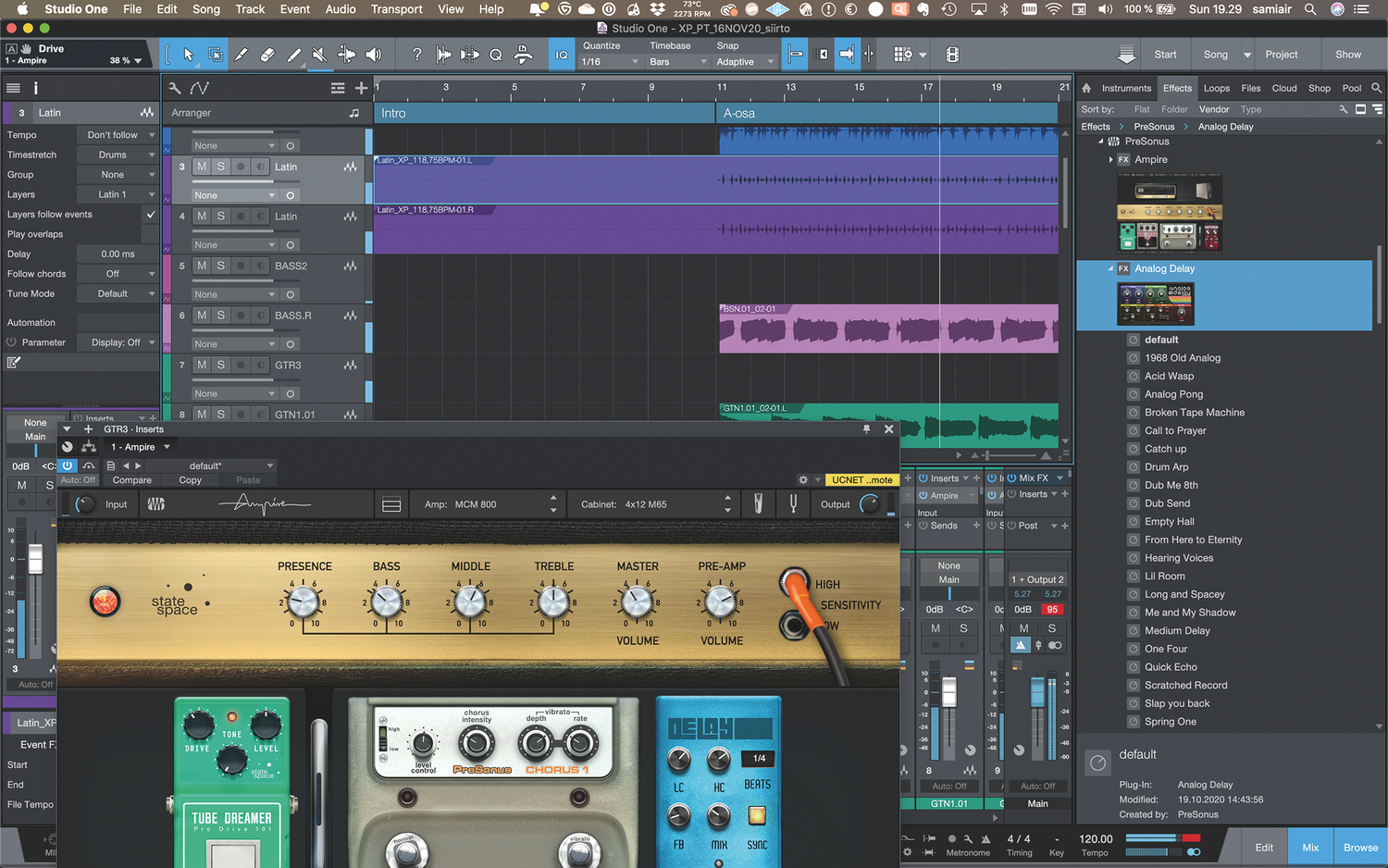This screenshot has height=868, width=1388.
Task: Toggle Ampire plugin power button
Action: pos(68,465)
